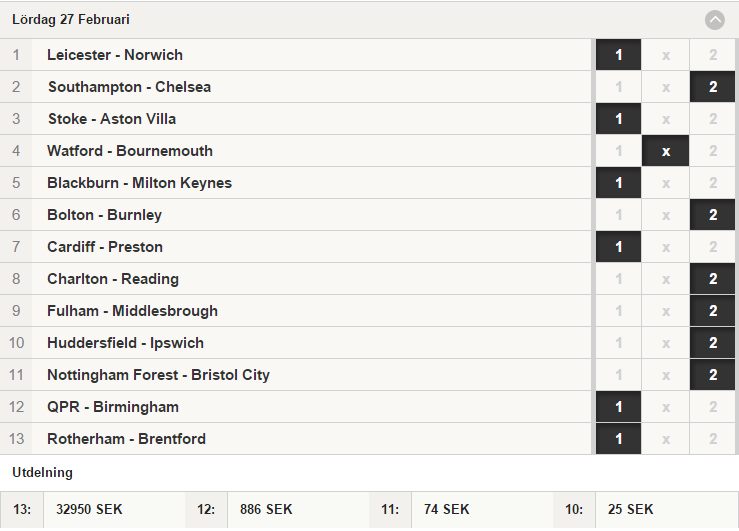This screenshot has height=531, width=739.
Task: Toggle selected 2 on Huddersfield - Ipswich
Action: [x=713, y=343]
